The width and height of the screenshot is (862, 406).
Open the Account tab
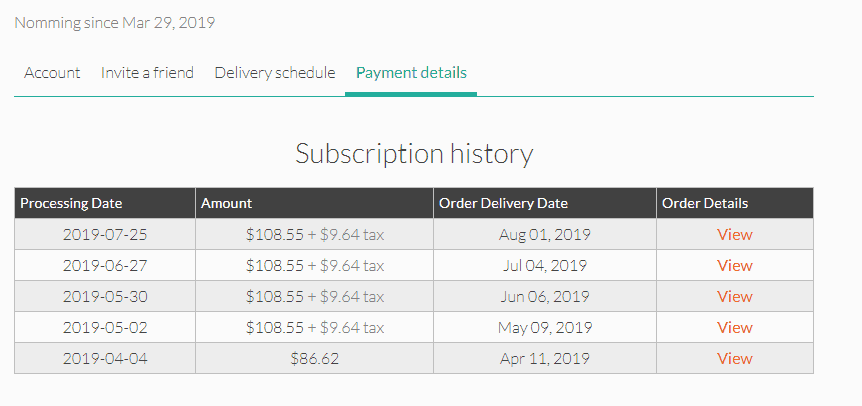[52, 73]
